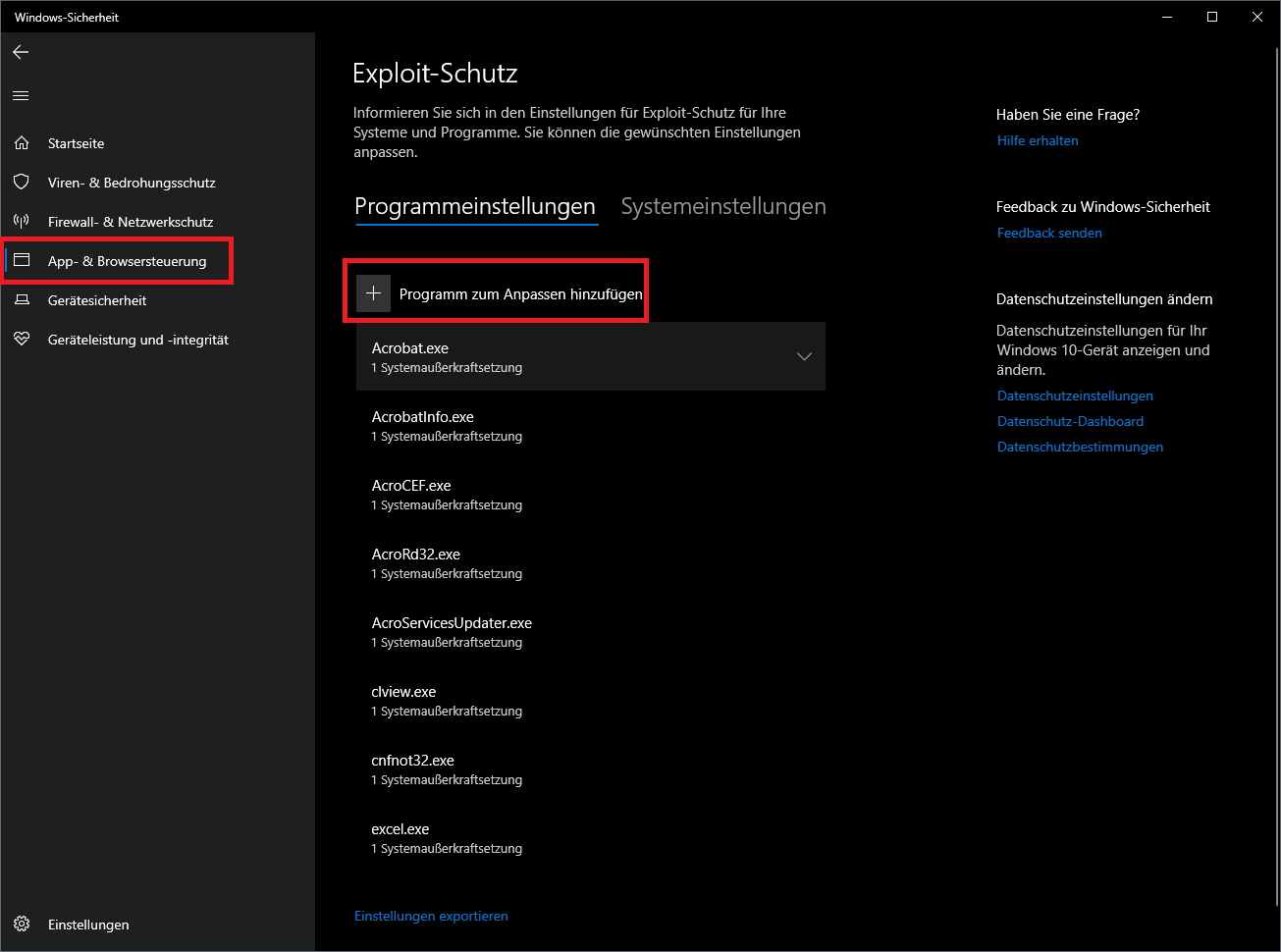1281x952 pixels.
Task: Click the Firewall- & Netzwerkschutz antenna icon
Action: (22, 222)
